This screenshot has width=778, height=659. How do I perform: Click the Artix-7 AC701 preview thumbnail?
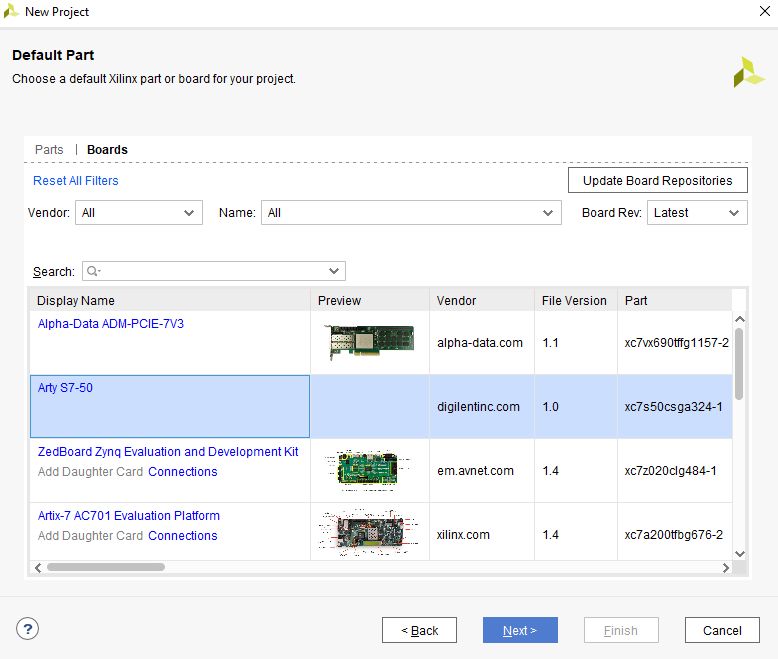(368, 533)
